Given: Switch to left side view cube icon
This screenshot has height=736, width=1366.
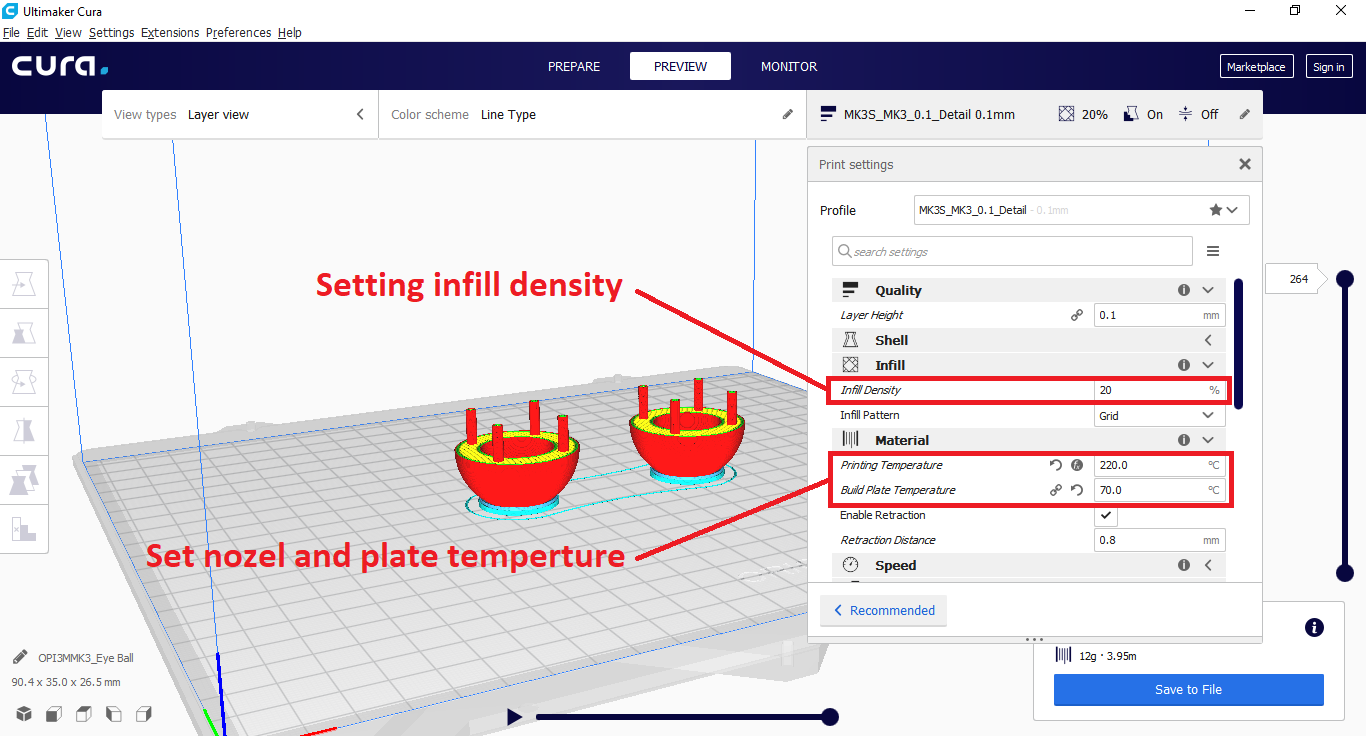Looking at the screenshot, I should click(x=114, y=714).
